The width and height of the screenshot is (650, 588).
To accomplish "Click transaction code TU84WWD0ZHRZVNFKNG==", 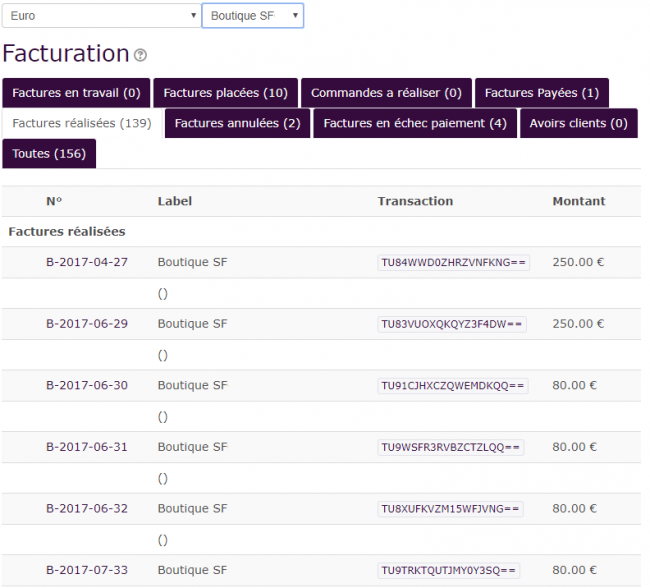I will tap(453, 263).
